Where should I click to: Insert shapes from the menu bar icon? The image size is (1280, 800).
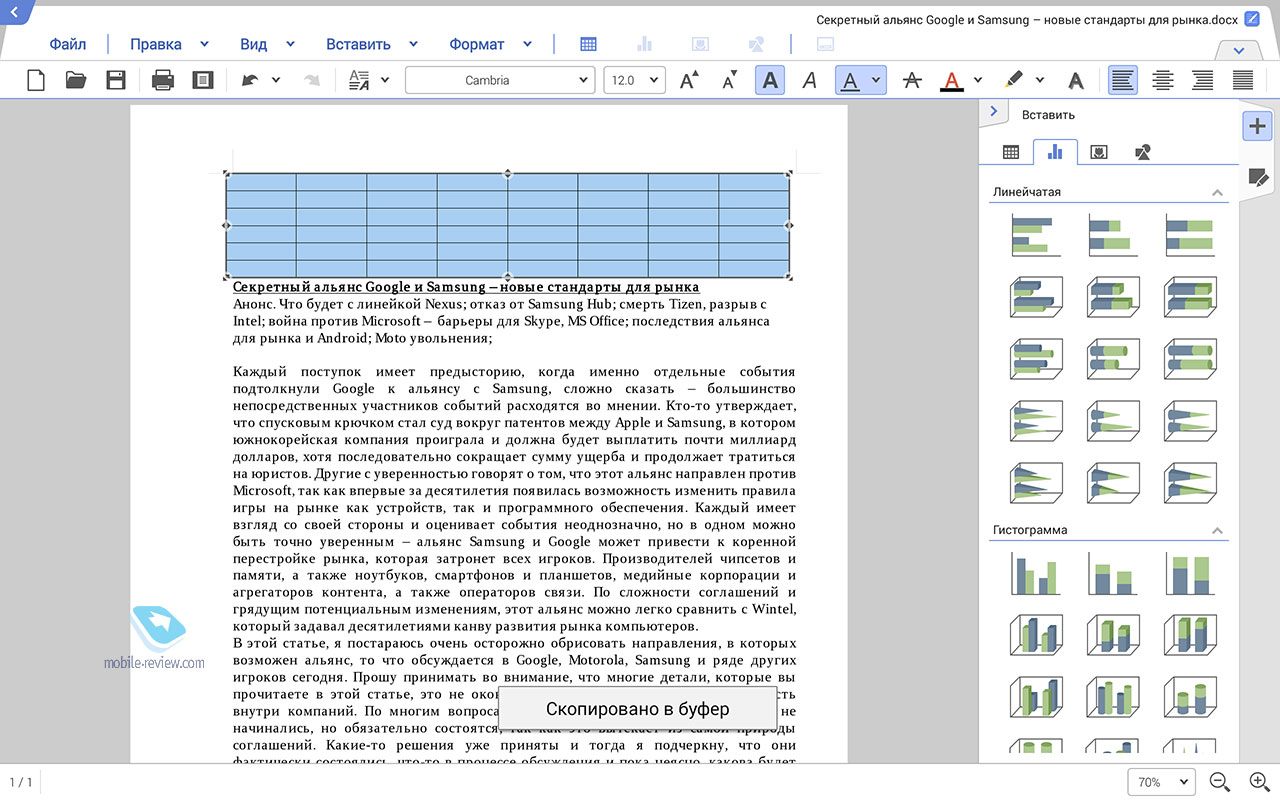[757, 44]
